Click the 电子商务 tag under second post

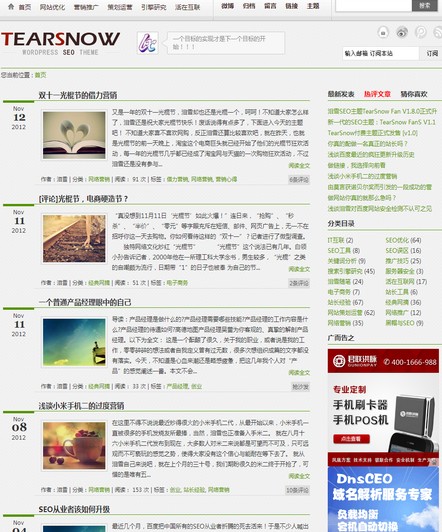pos(177,283)
